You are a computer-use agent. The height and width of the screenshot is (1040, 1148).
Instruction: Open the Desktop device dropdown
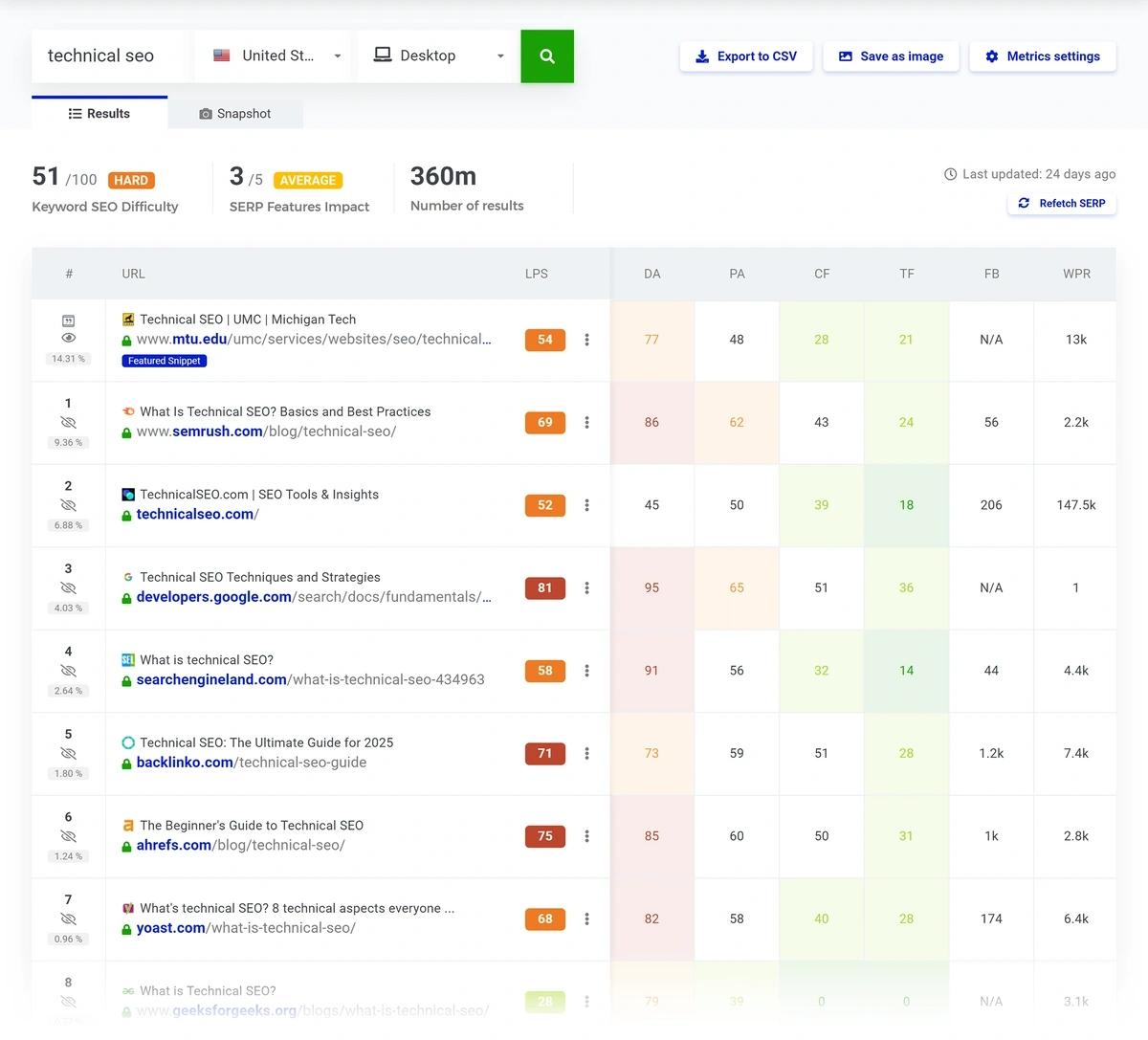436,56
